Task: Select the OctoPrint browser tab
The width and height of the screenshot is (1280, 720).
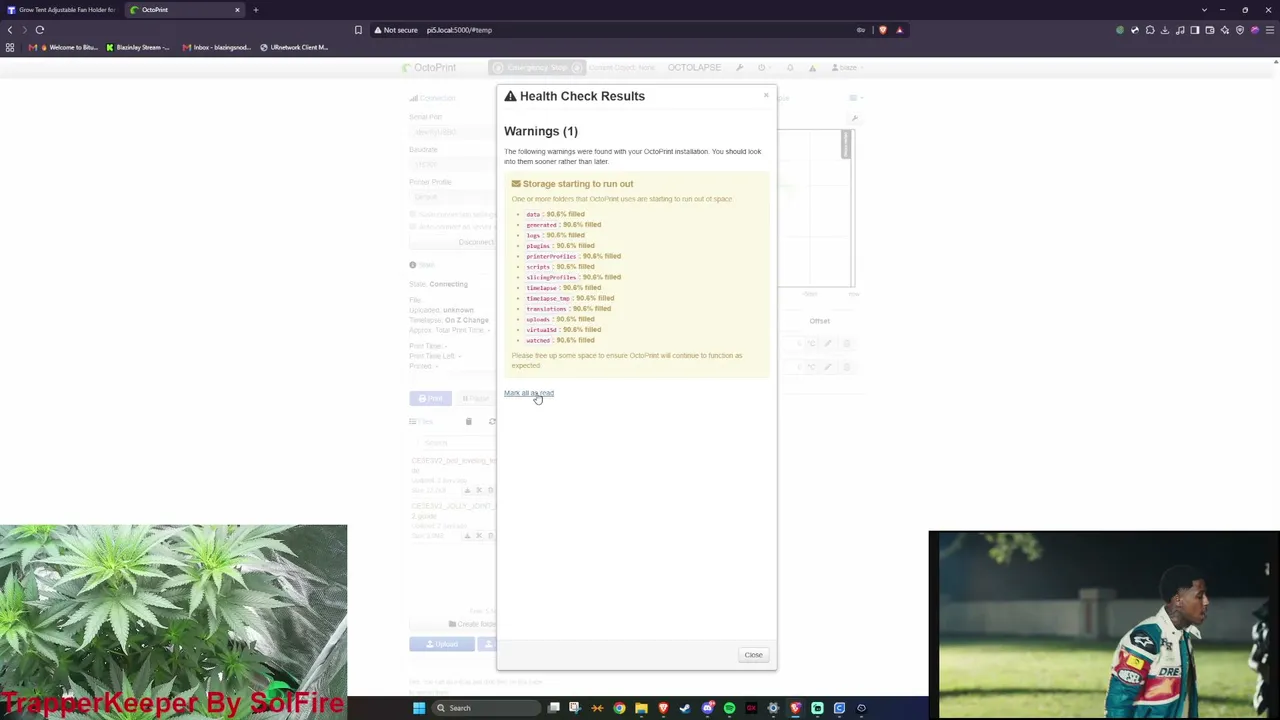Action: point(186,10)
